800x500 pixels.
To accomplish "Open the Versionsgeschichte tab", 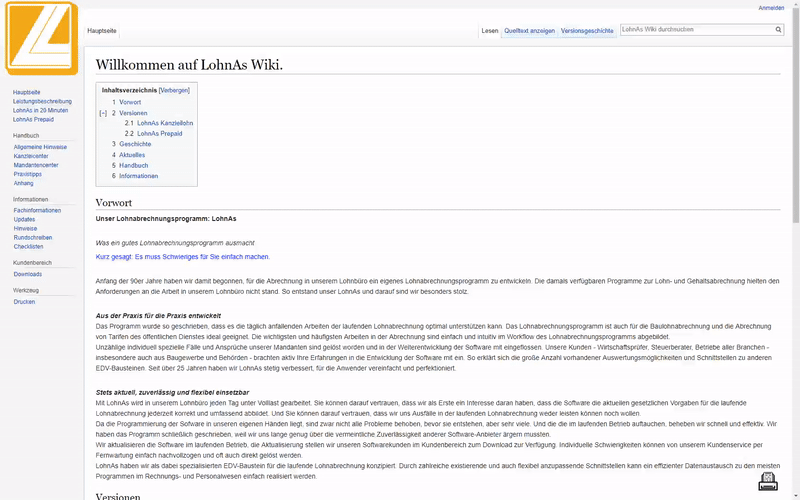I will pos(587,31).
